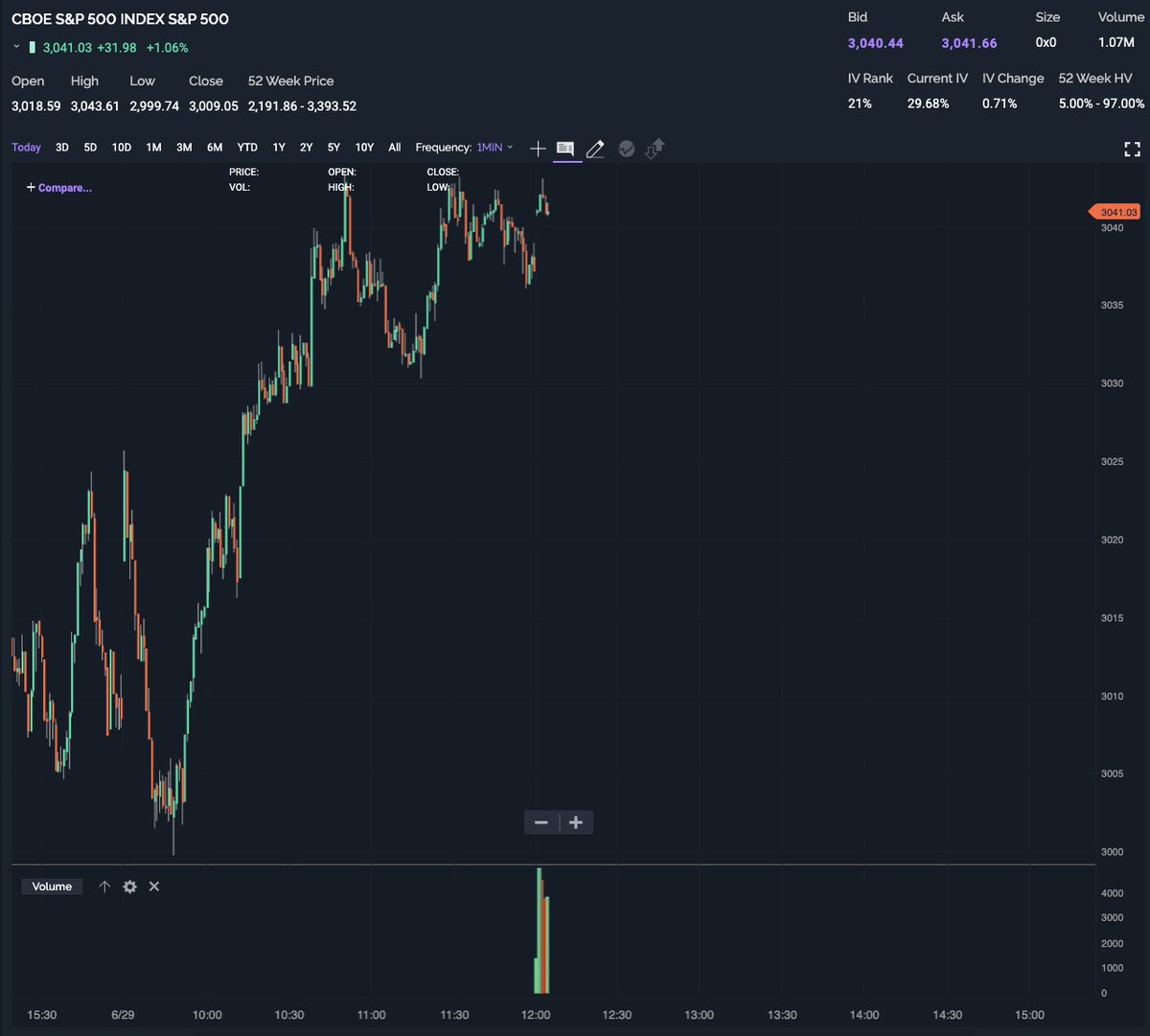Image resolution: width=1150 pixels, height=1036 pixels.
Task: Click the up-down arrows trade icon
Action: [655, 149]
